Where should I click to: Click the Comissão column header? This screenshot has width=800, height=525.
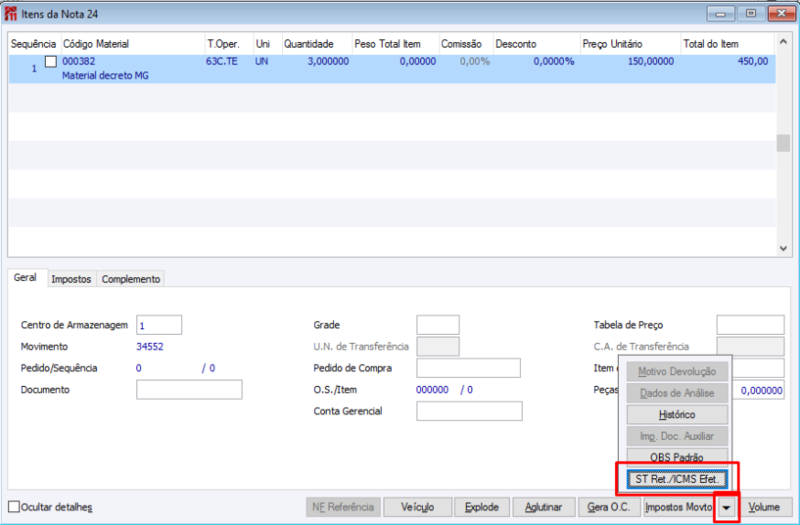click(x=465, y=44)
